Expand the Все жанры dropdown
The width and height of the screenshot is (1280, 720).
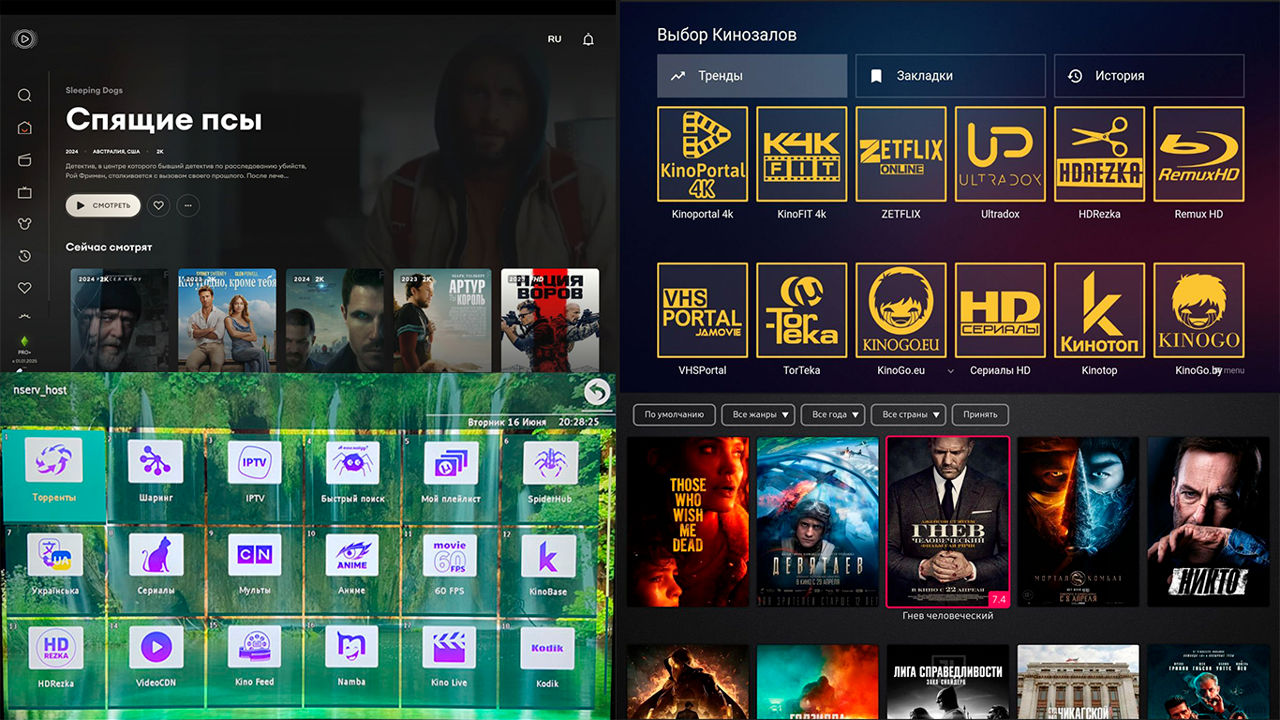pyautogui.click(x=758, y=414)
